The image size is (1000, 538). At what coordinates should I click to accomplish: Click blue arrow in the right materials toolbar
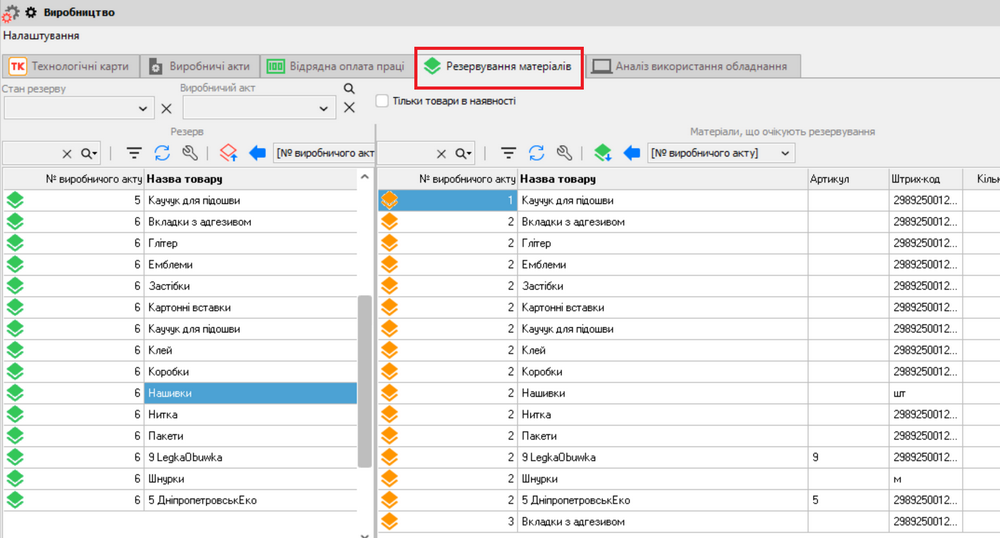click(x=631, y=153)
